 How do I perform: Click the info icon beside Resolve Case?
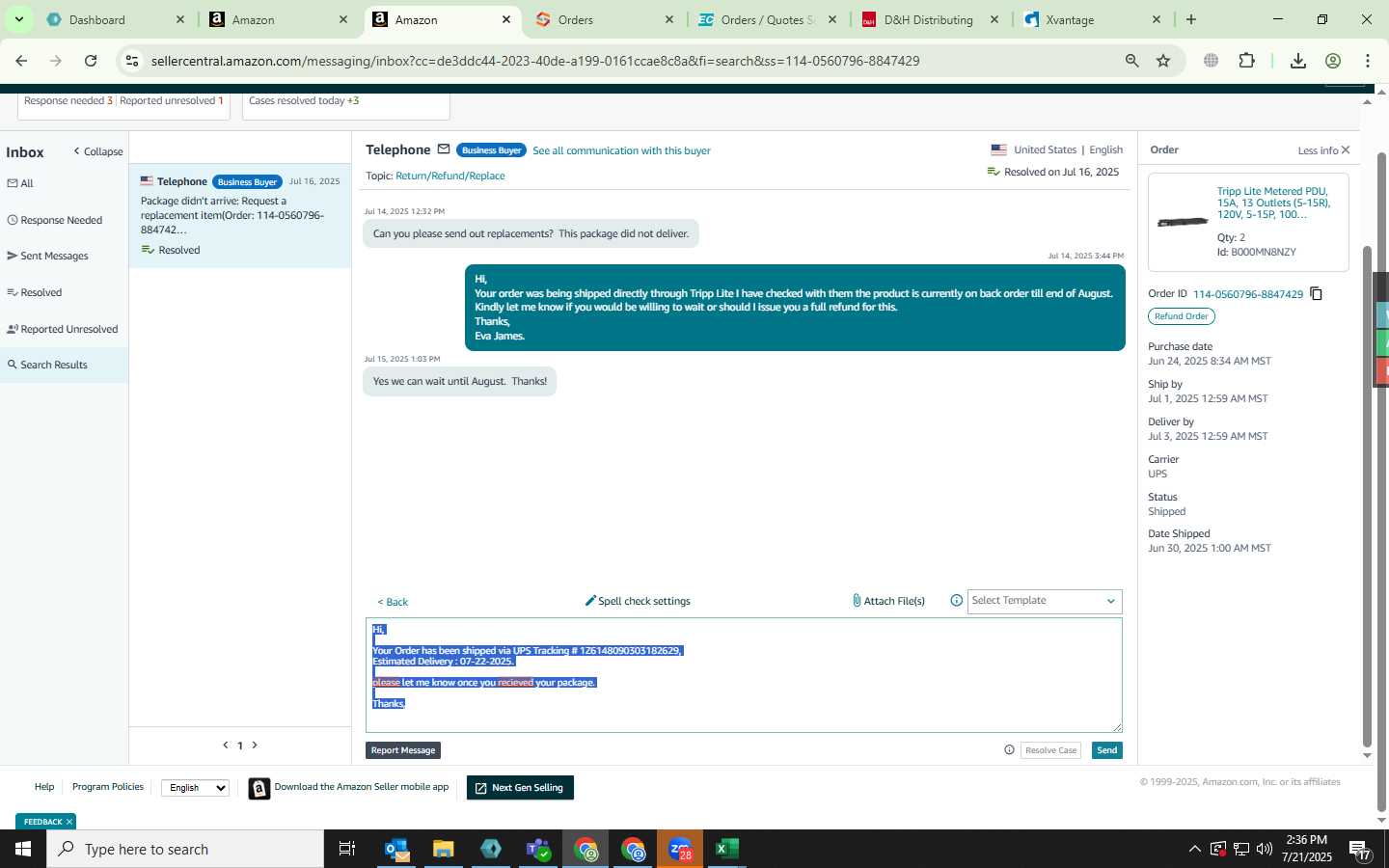[1009, 750]
